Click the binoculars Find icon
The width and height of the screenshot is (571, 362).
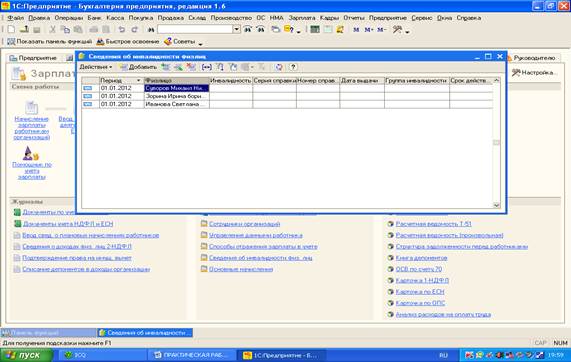151,29
